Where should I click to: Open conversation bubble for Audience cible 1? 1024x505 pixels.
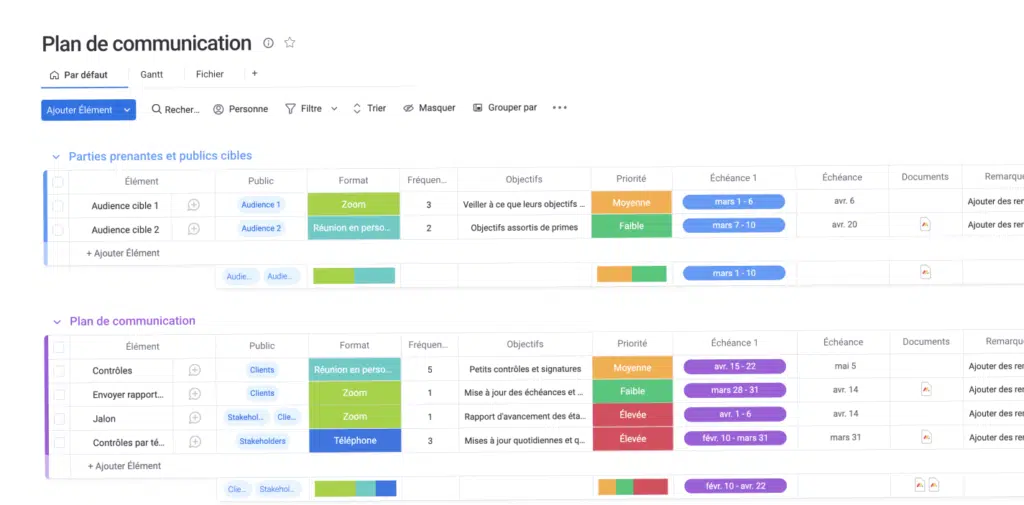193,205
